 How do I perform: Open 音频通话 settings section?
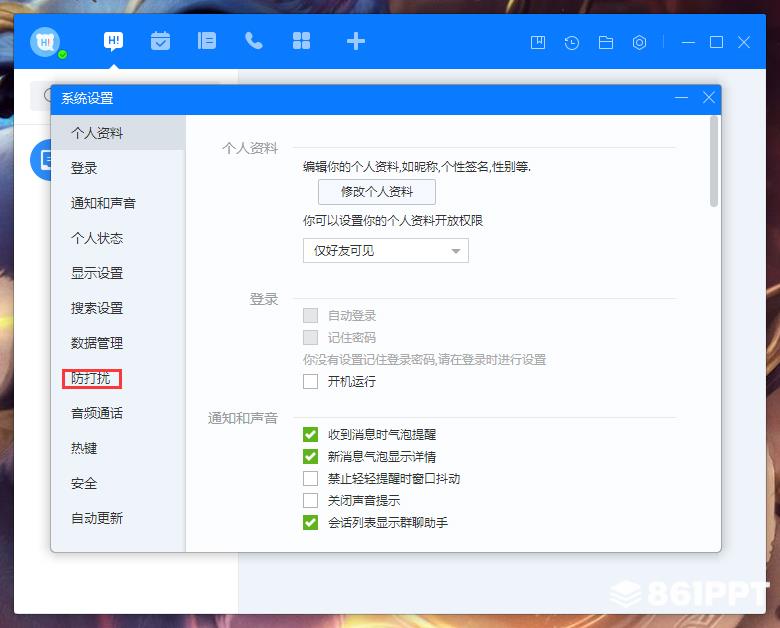(x=118, y=413)
